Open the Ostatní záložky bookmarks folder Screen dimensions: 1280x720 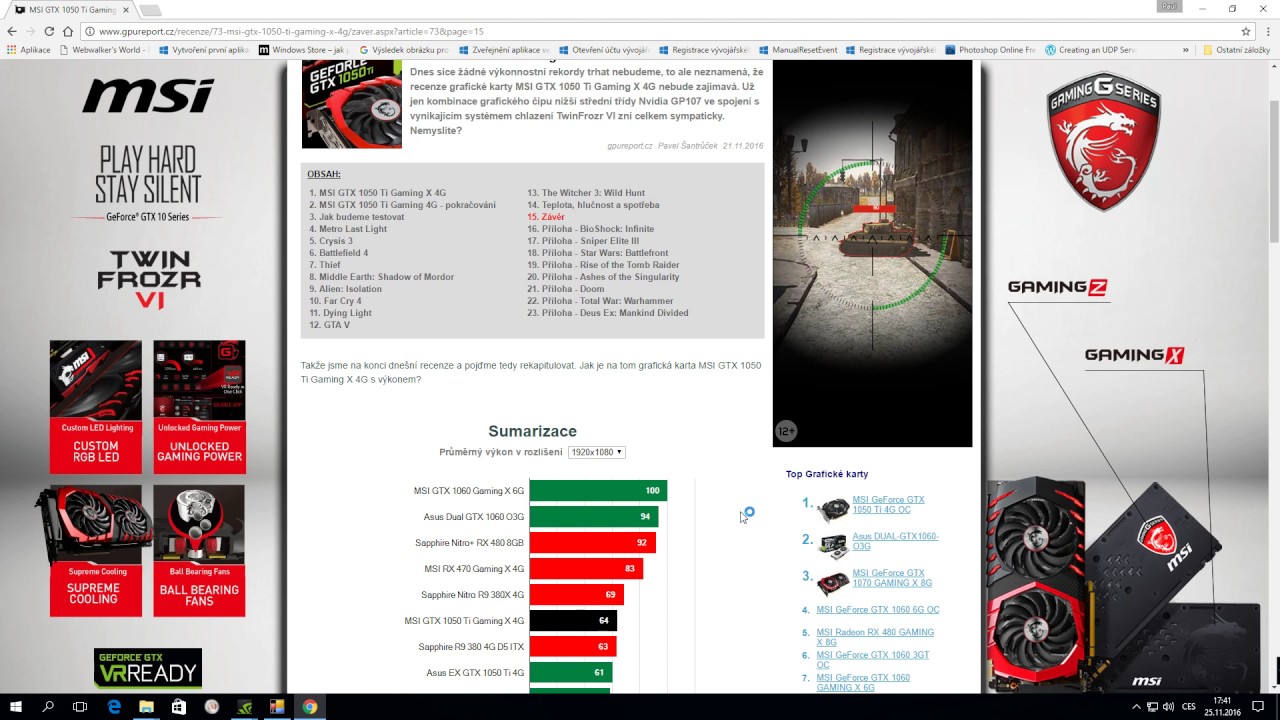(x=1236, y=50)
